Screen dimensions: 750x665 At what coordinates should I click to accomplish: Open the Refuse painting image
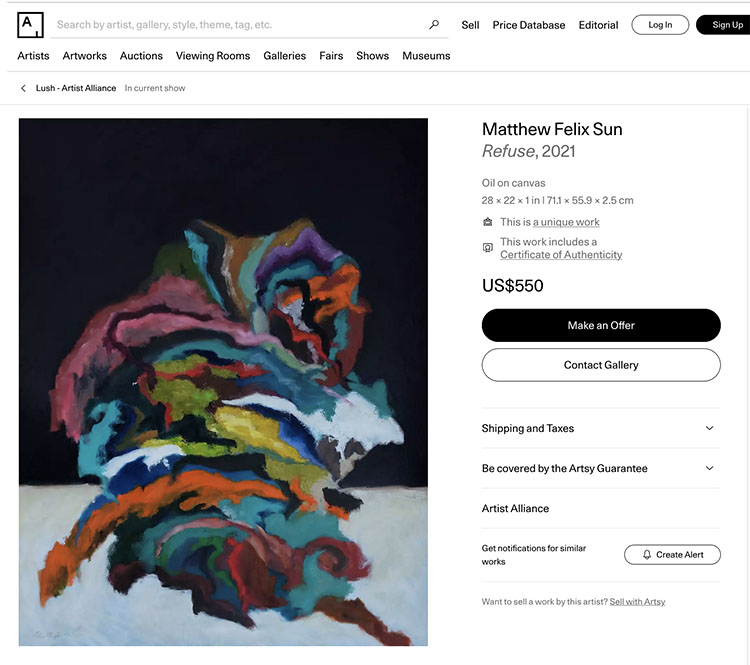pyautogui.click(x=223, y=382)
